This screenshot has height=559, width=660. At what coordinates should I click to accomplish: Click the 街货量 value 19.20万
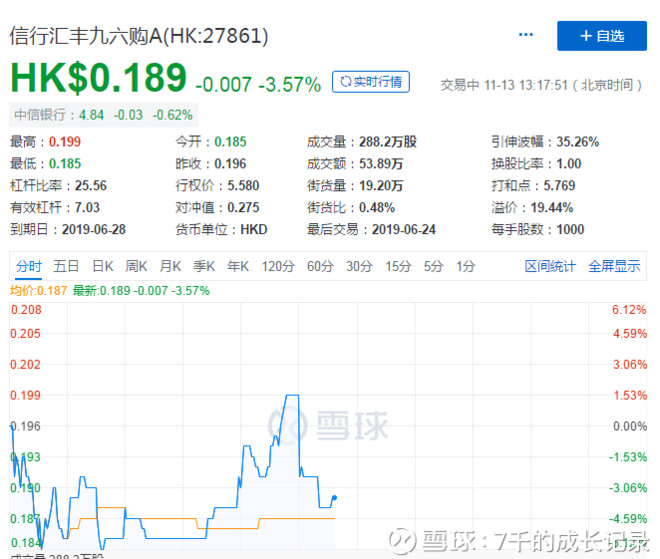point(381,186)
